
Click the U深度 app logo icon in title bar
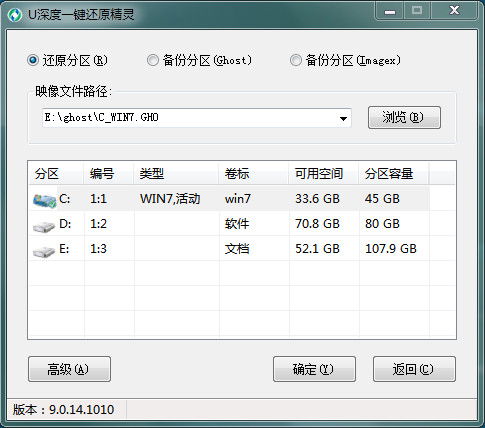(x=15, y=15)
